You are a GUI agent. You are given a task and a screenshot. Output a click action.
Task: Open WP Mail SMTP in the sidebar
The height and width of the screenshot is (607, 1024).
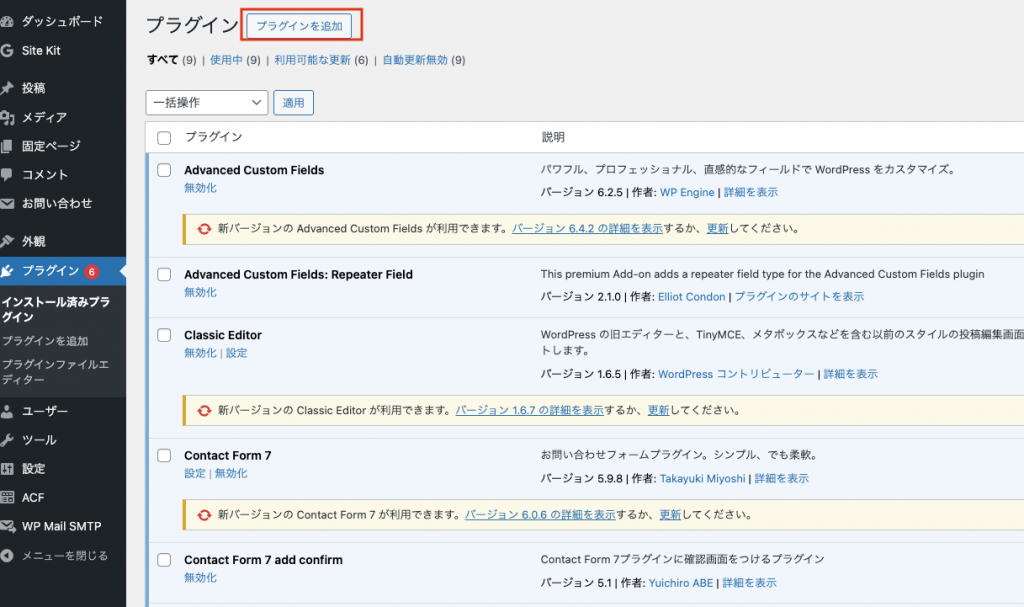(61, 526)
